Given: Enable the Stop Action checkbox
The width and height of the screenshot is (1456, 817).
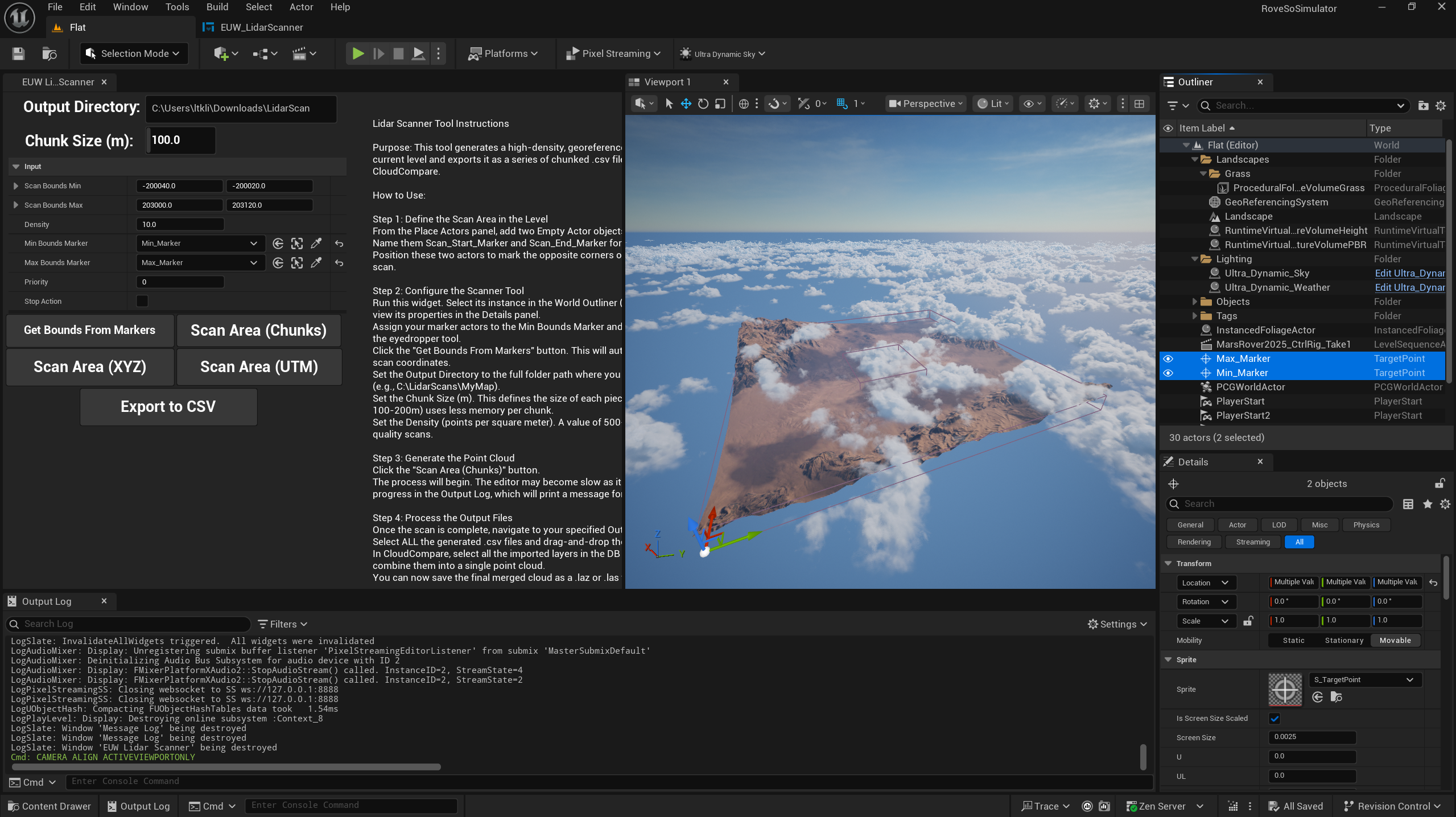Looking at the screenshot, I should (x=142, y=301).
